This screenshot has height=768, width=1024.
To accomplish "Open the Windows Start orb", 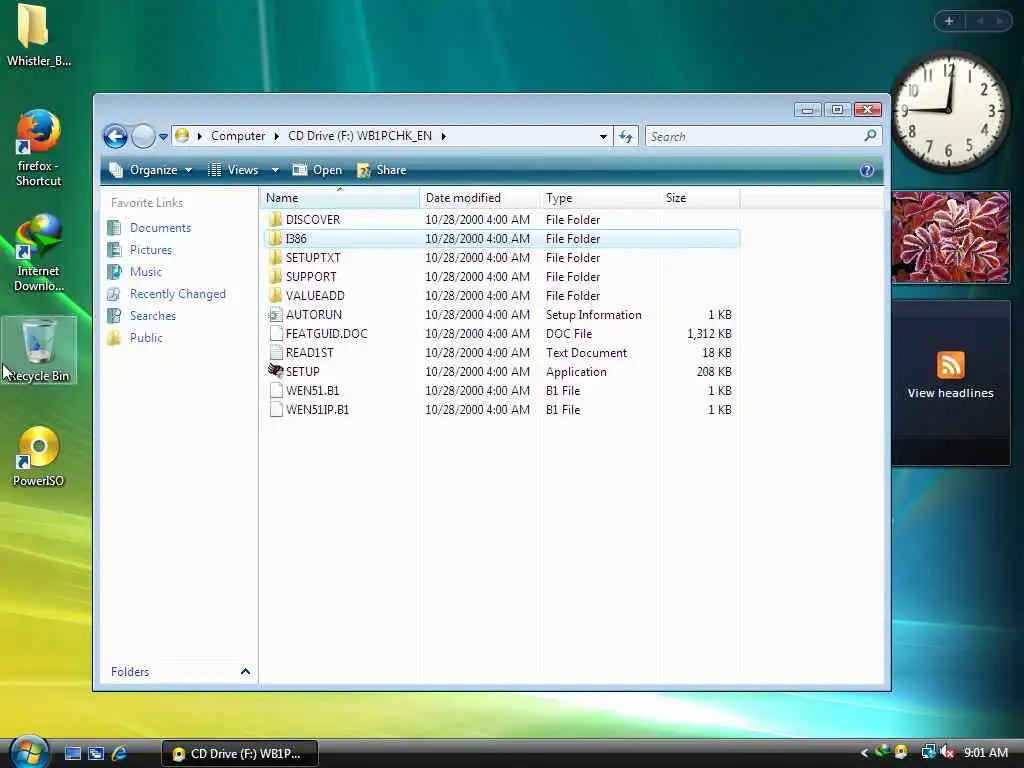I will tap(29, 751).
